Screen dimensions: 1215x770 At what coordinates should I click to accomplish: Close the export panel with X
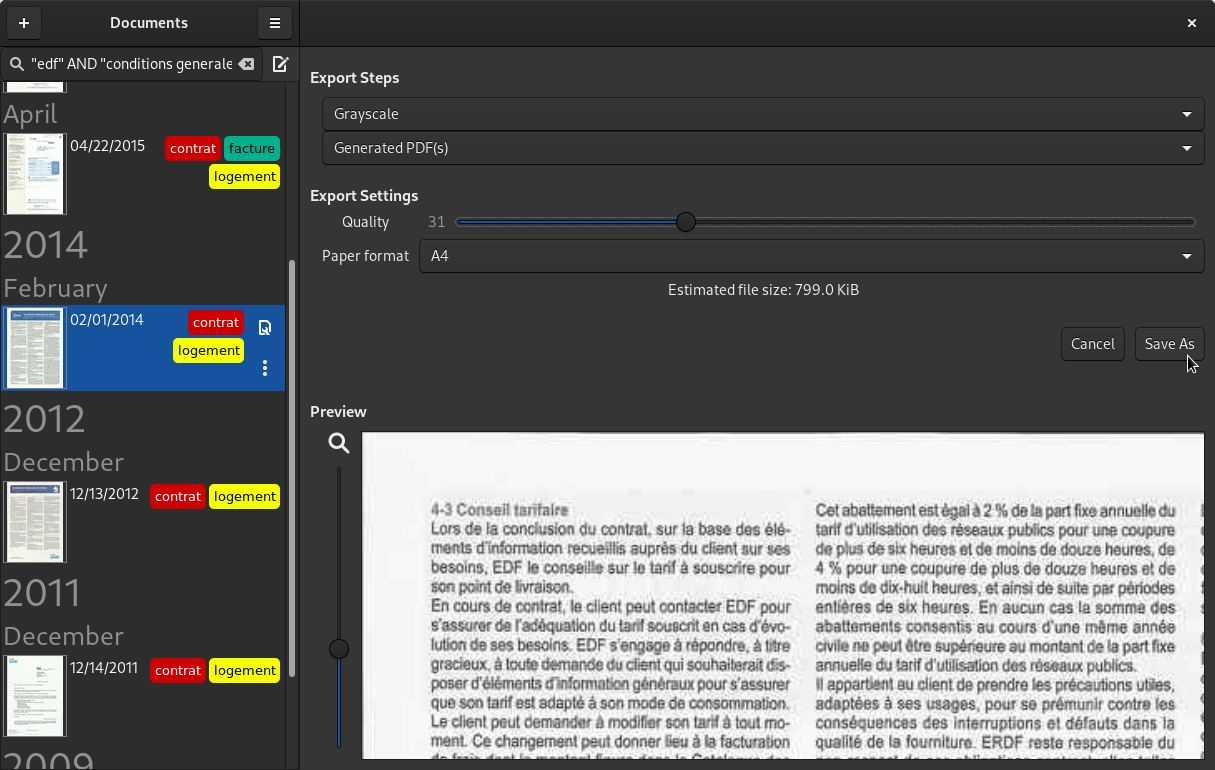tap(1191, 23)
